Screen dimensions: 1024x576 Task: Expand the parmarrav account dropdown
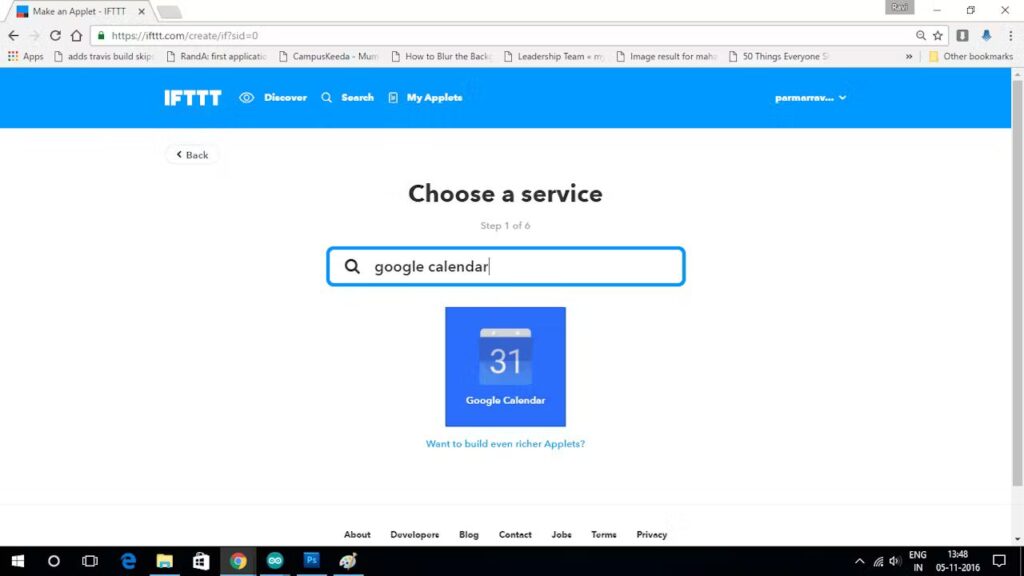click(x=810, y=98)
